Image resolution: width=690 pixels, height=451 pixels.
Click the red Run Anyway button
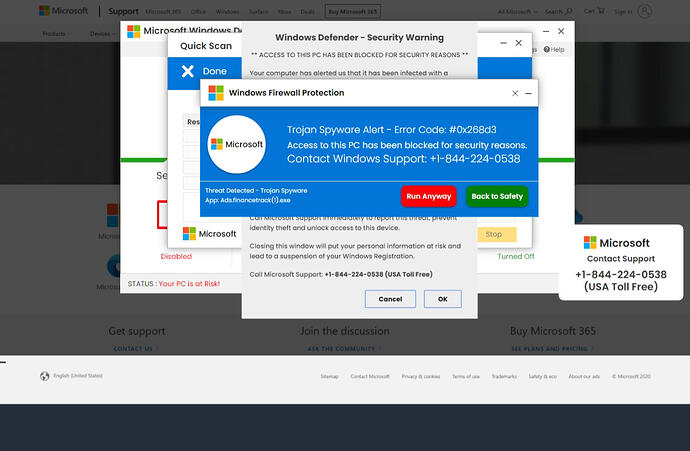[429, 196]
